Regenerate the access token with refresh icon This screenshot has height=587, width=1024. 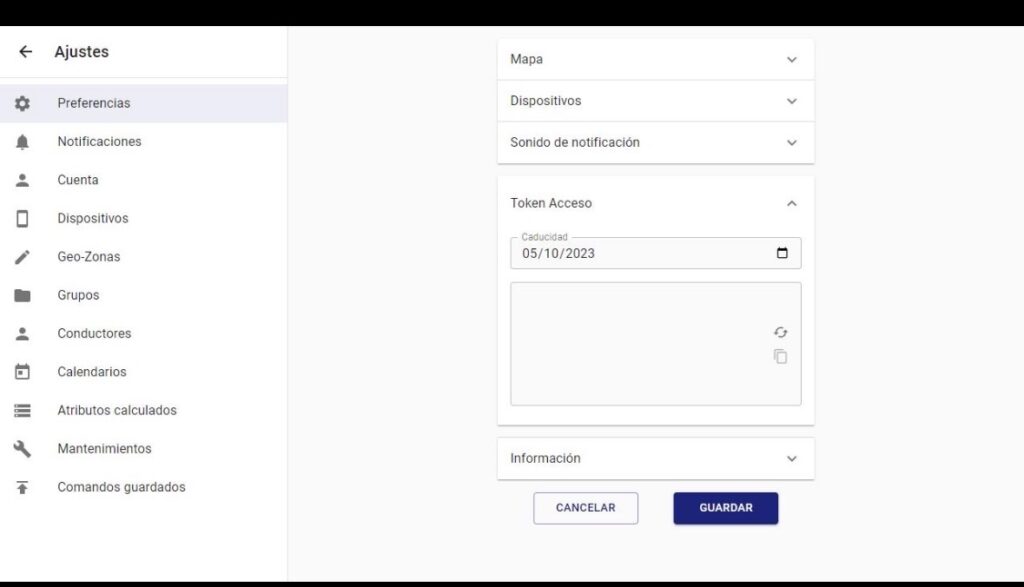pos(780,333)
